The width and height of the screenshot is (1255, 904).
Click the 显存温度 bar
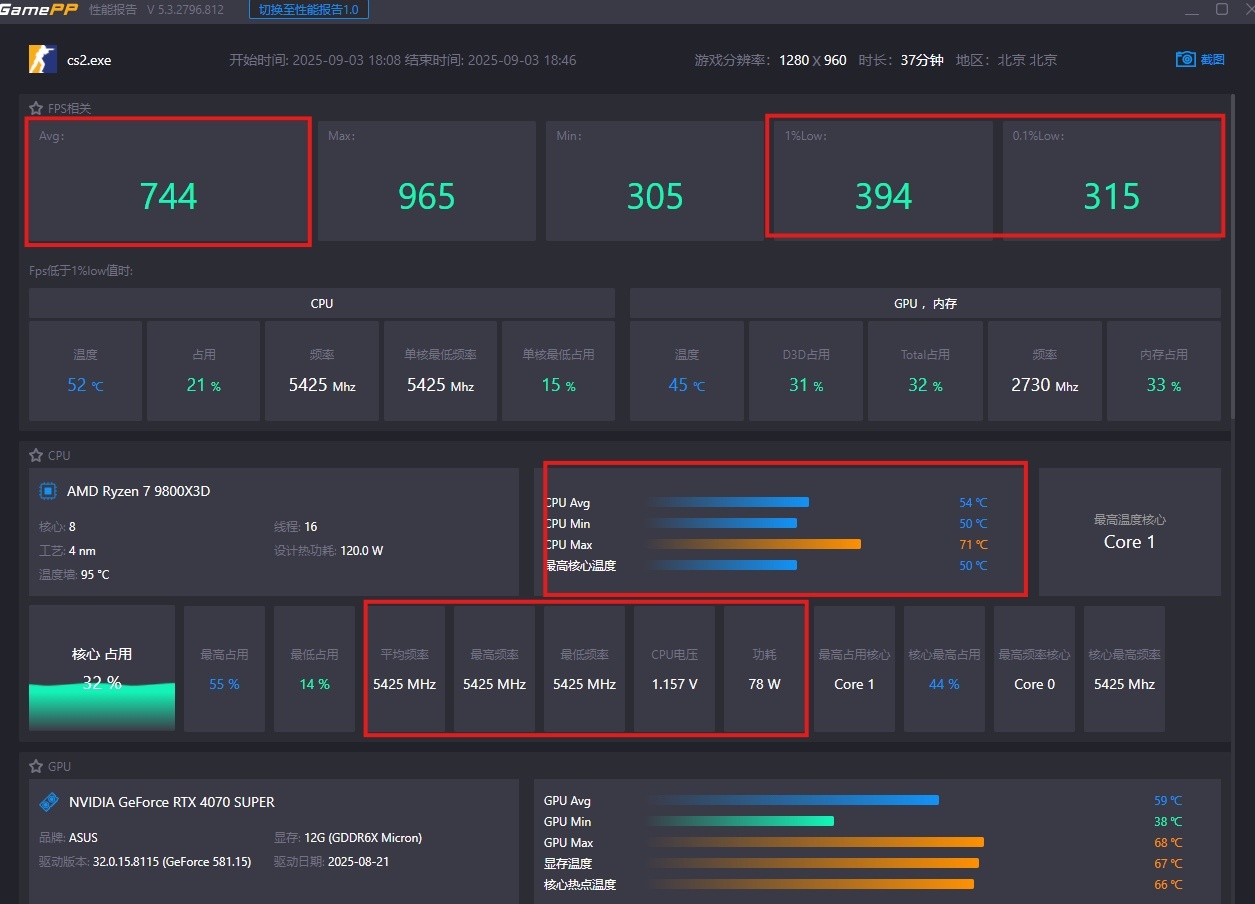pos(813,863)
